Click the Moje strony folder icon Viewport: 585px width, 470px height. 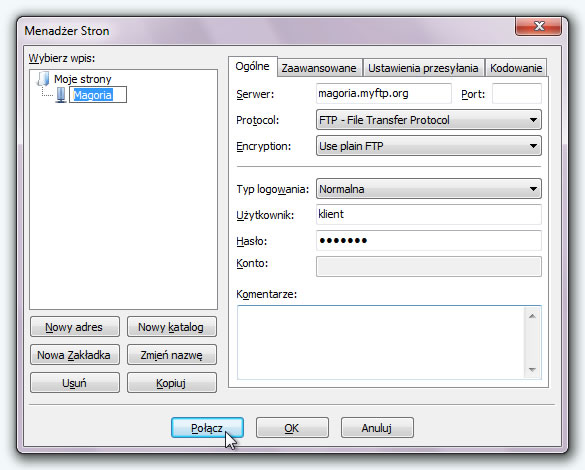click(x=43, y=78)
